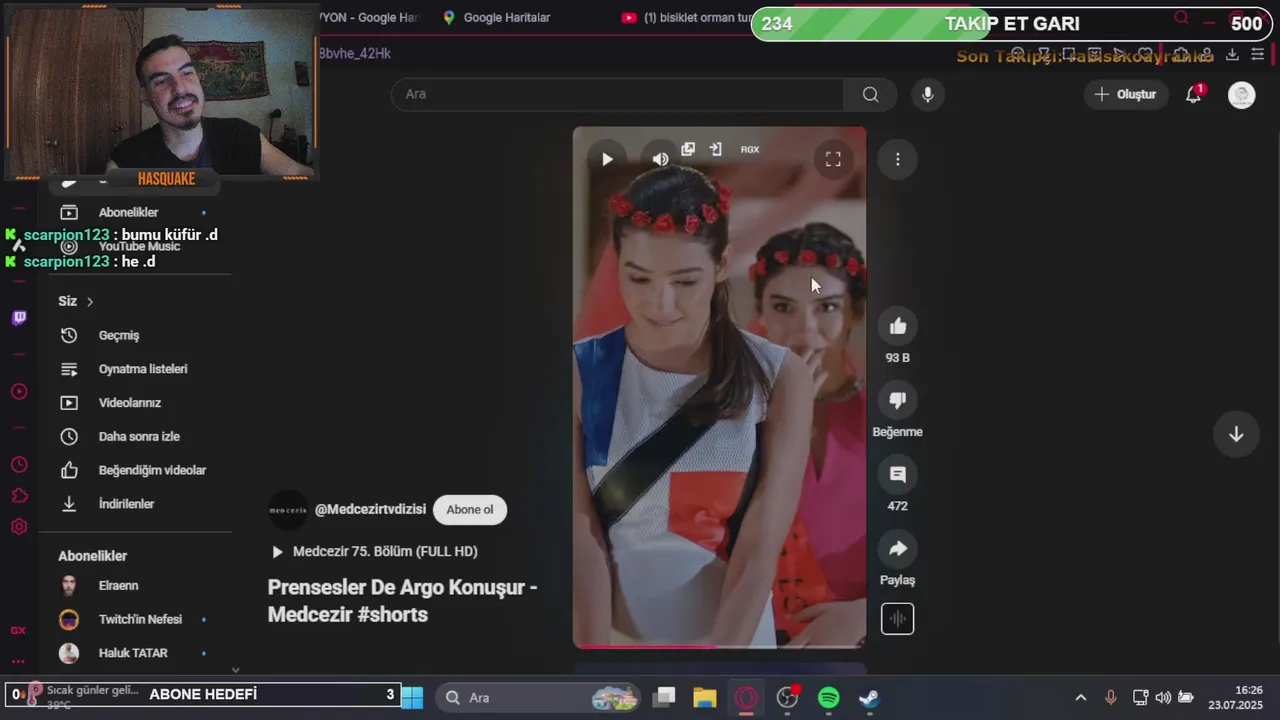Share the short using Paylaş
The width and height of the screenshot is (1280, 720).
[898, 548]
